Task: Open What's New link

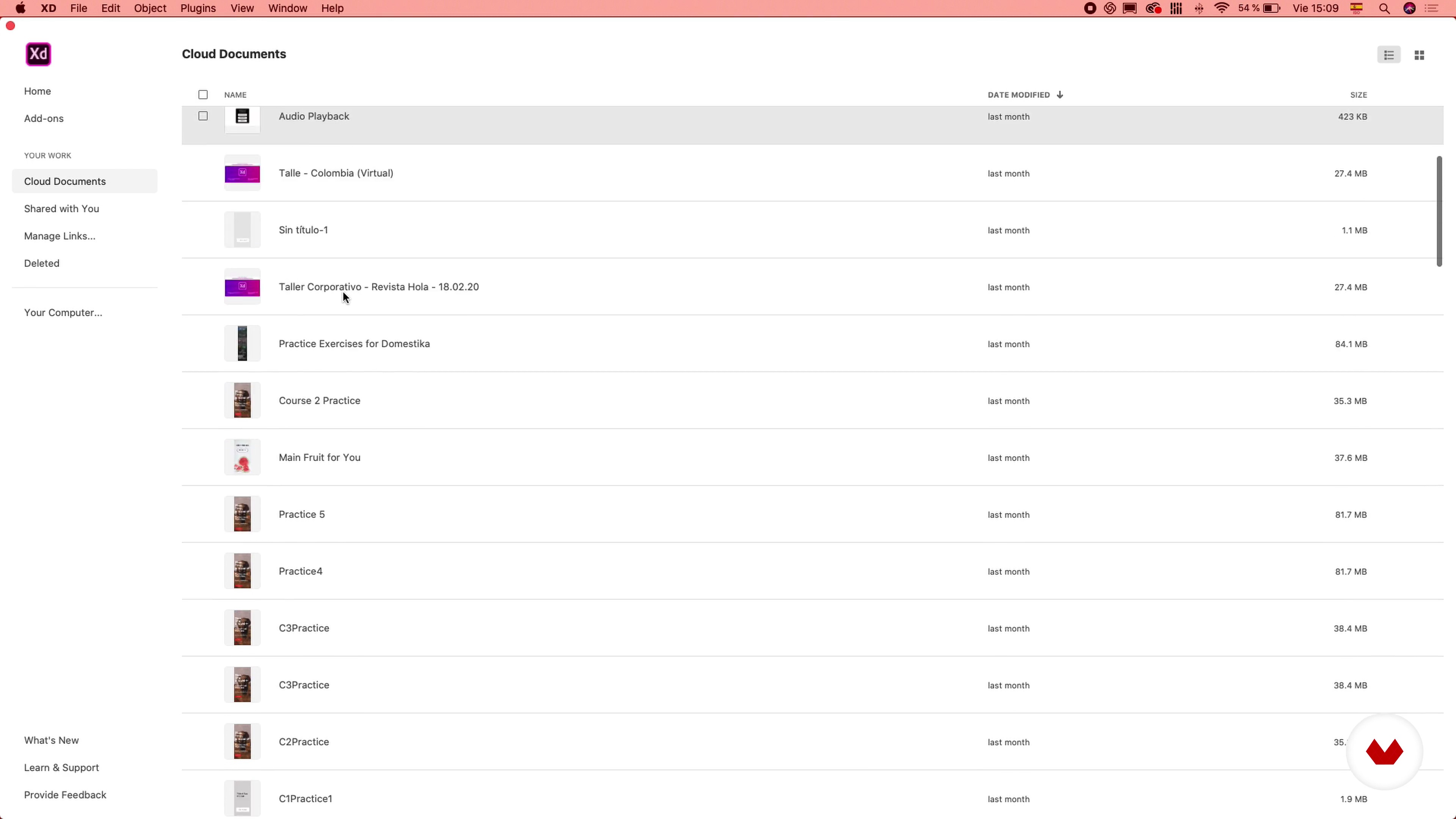Action: click(x=52, y=741)
